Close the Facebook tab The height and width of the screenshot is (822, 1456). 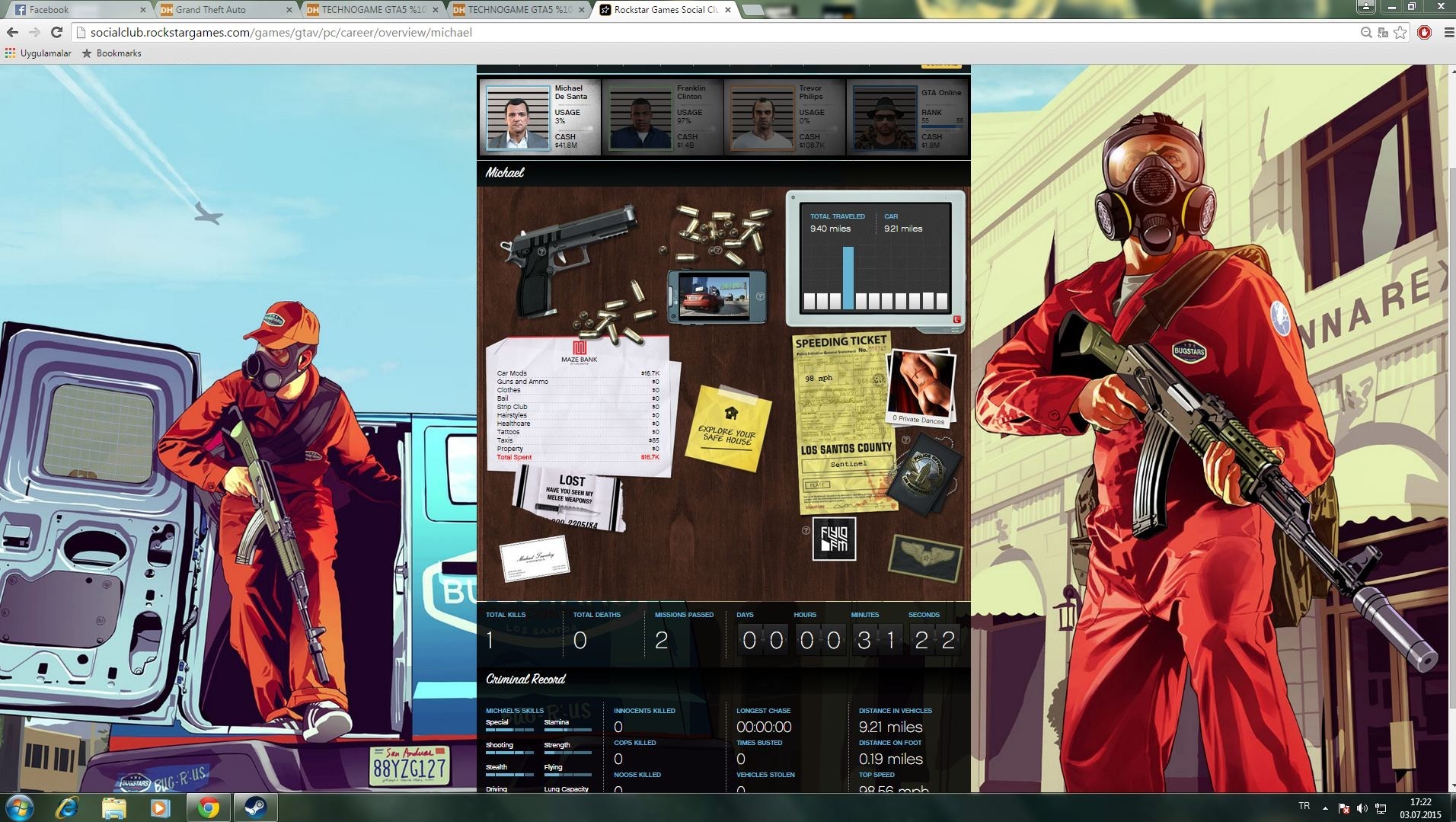tap(142, 10)
